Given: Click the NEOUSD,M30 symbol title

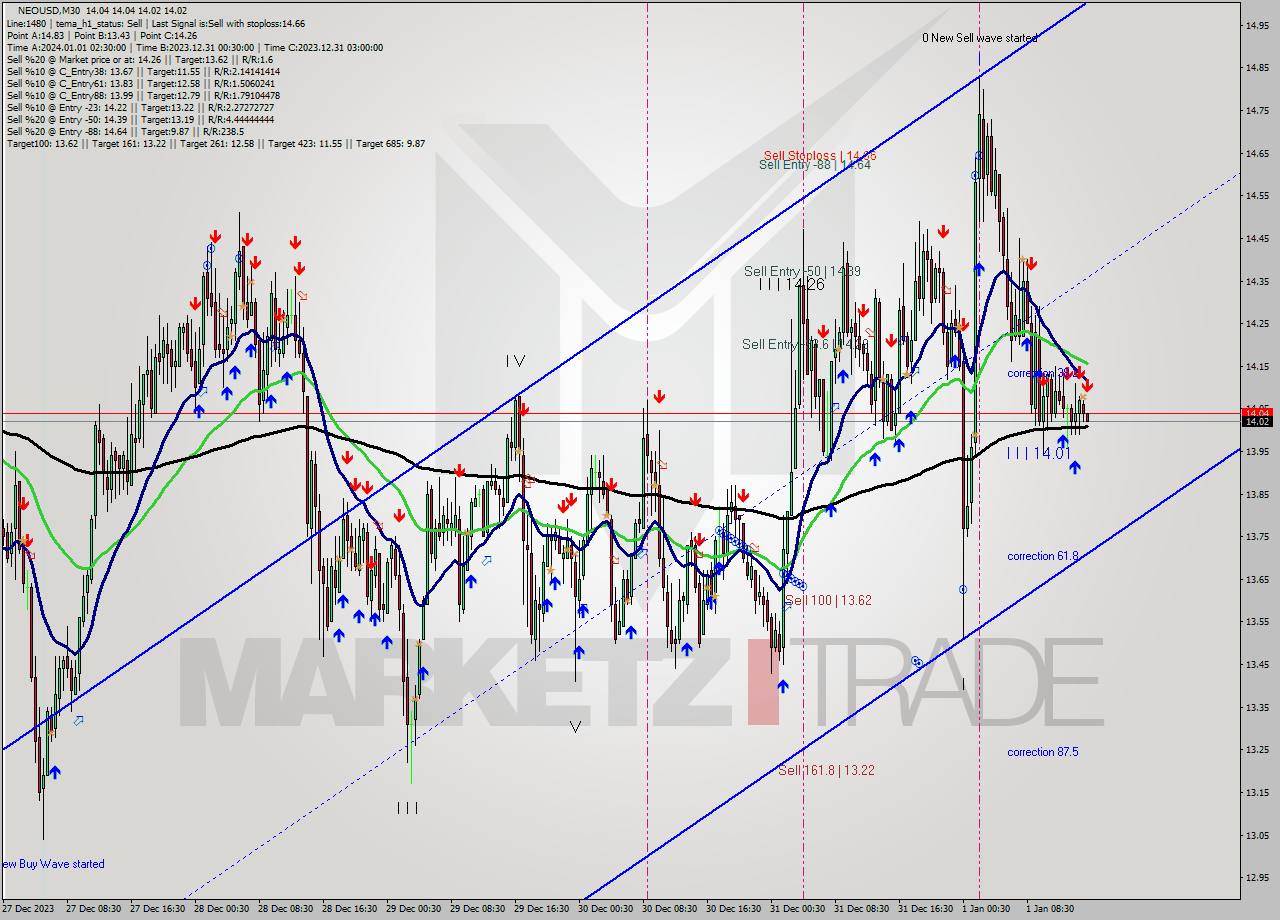Looking at the screenshot, I should 49,11.
